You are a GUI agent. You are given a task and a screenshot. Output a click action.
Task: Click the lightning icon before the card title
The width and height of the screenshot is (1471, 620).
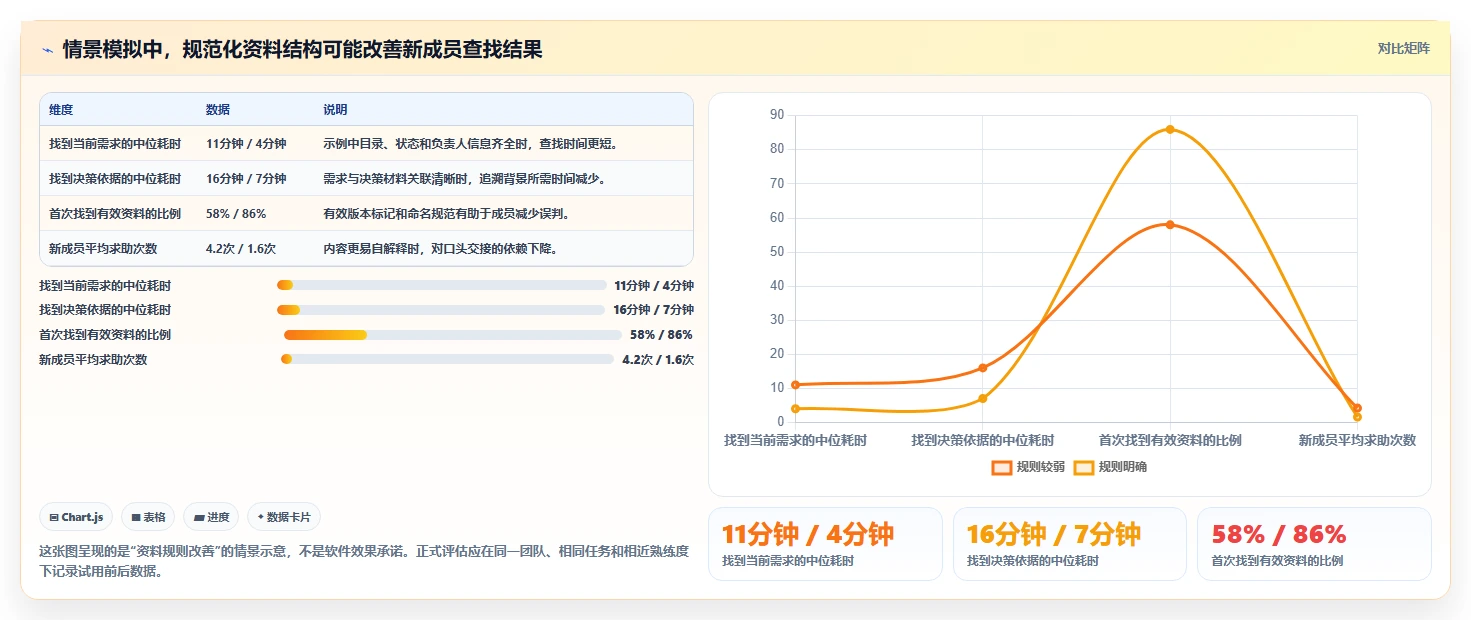click(x=47, y=49)
